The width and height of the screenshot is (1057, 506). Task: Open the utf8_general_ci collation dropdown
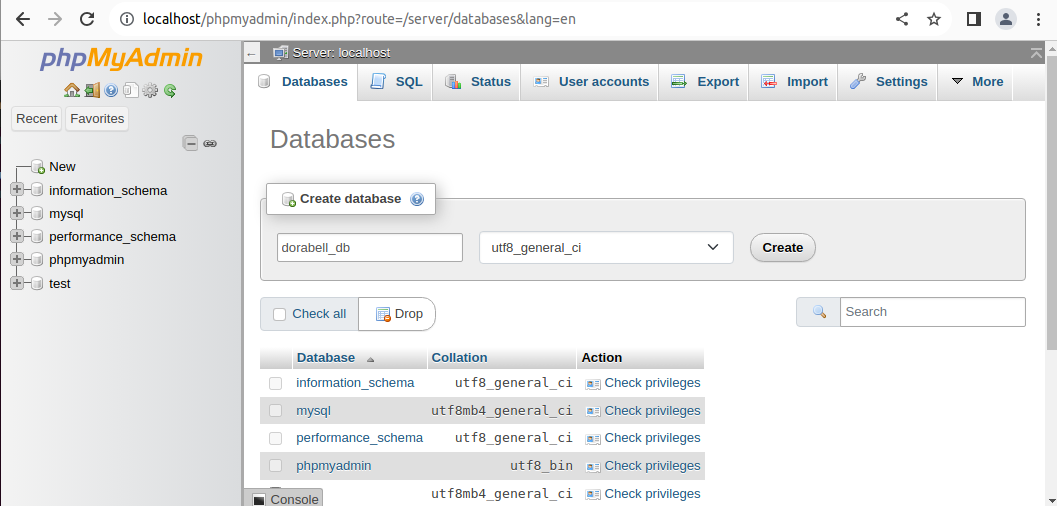click(x=606, y=247)
